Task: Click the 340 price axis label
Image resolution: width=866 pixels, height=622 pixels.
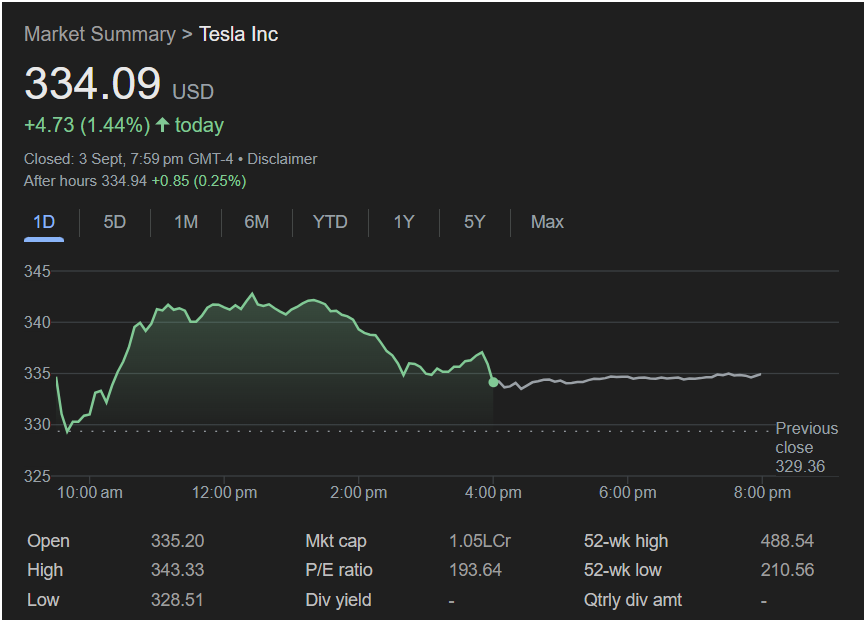Action: click(37, 322)
